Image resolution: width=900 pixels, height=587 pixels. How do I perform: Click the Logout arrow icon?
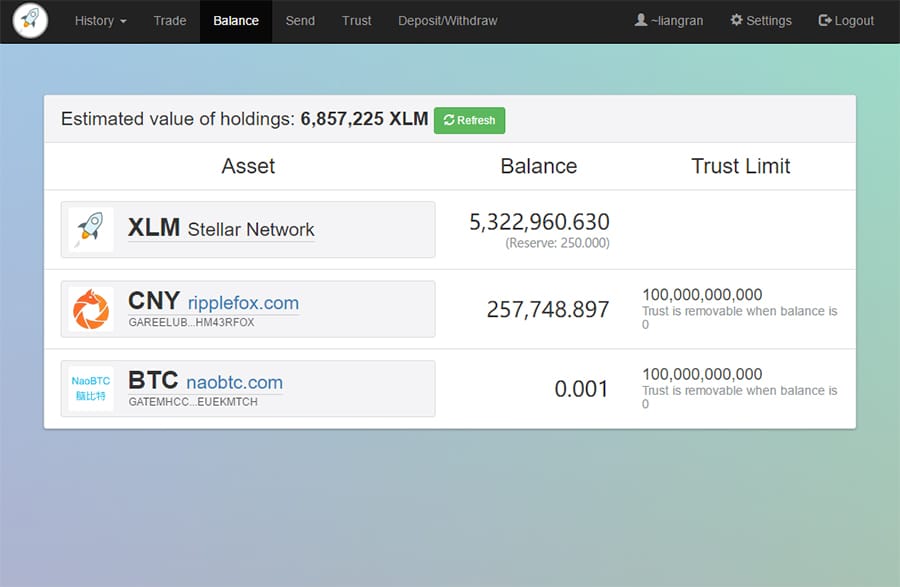click(825, 21)
